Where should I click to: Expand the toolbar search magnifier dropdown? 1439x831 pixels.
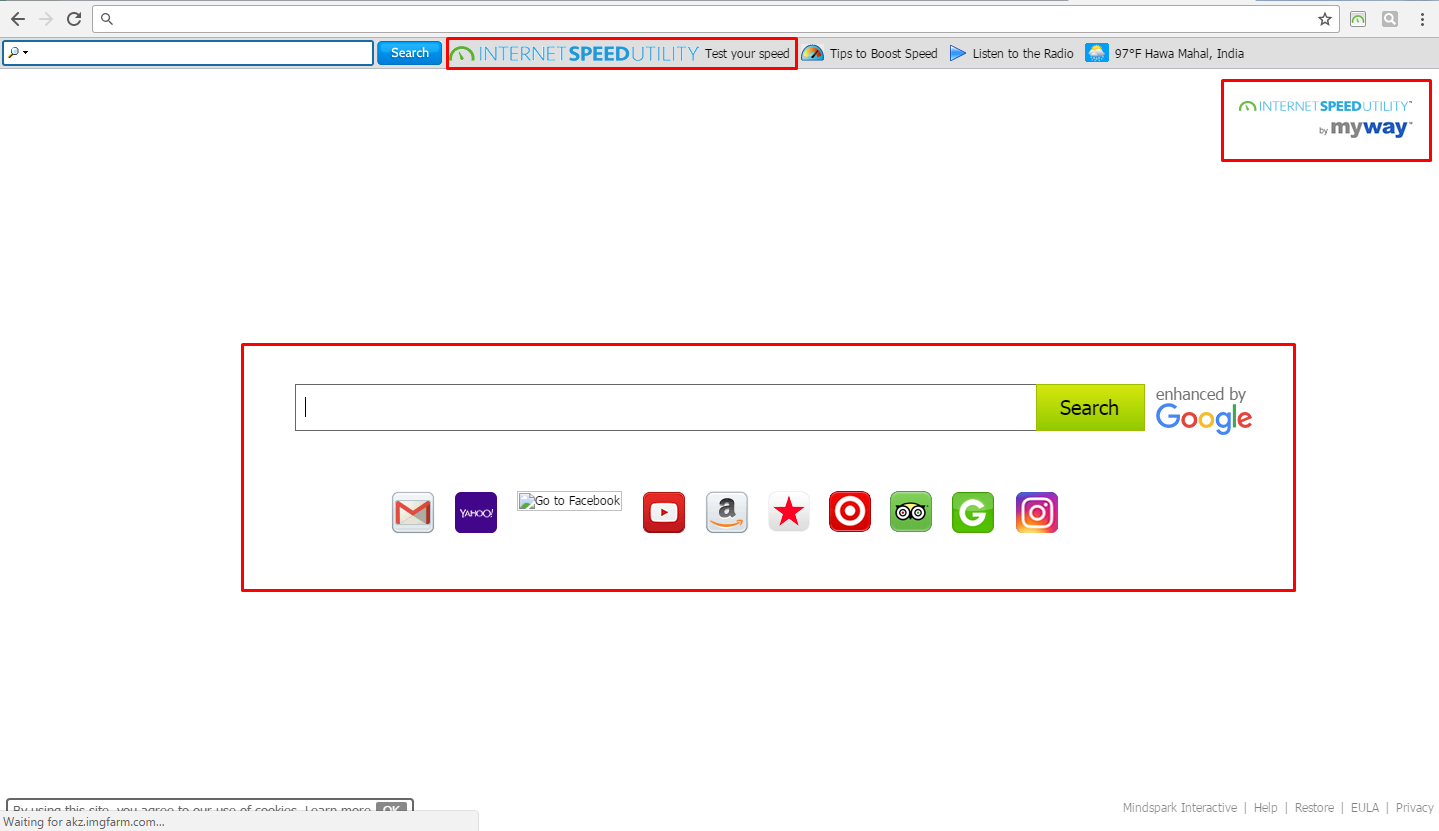pyautogui.click(x=17, y=53)
